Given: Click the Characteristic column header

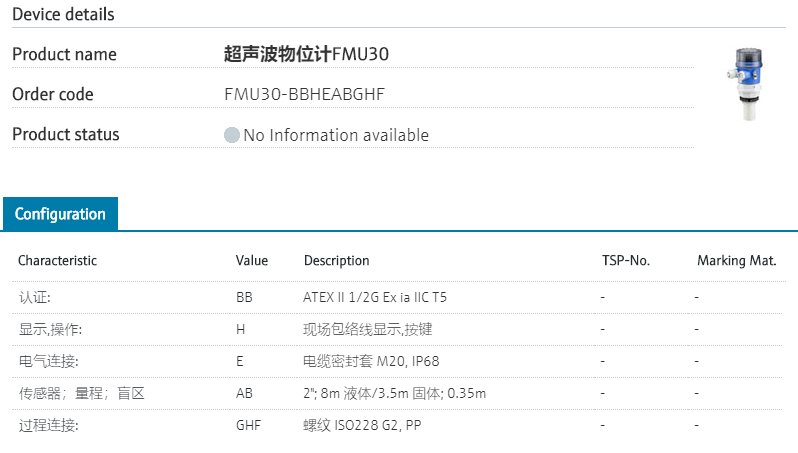Looking at the screenshot, I should coord(57,261).
